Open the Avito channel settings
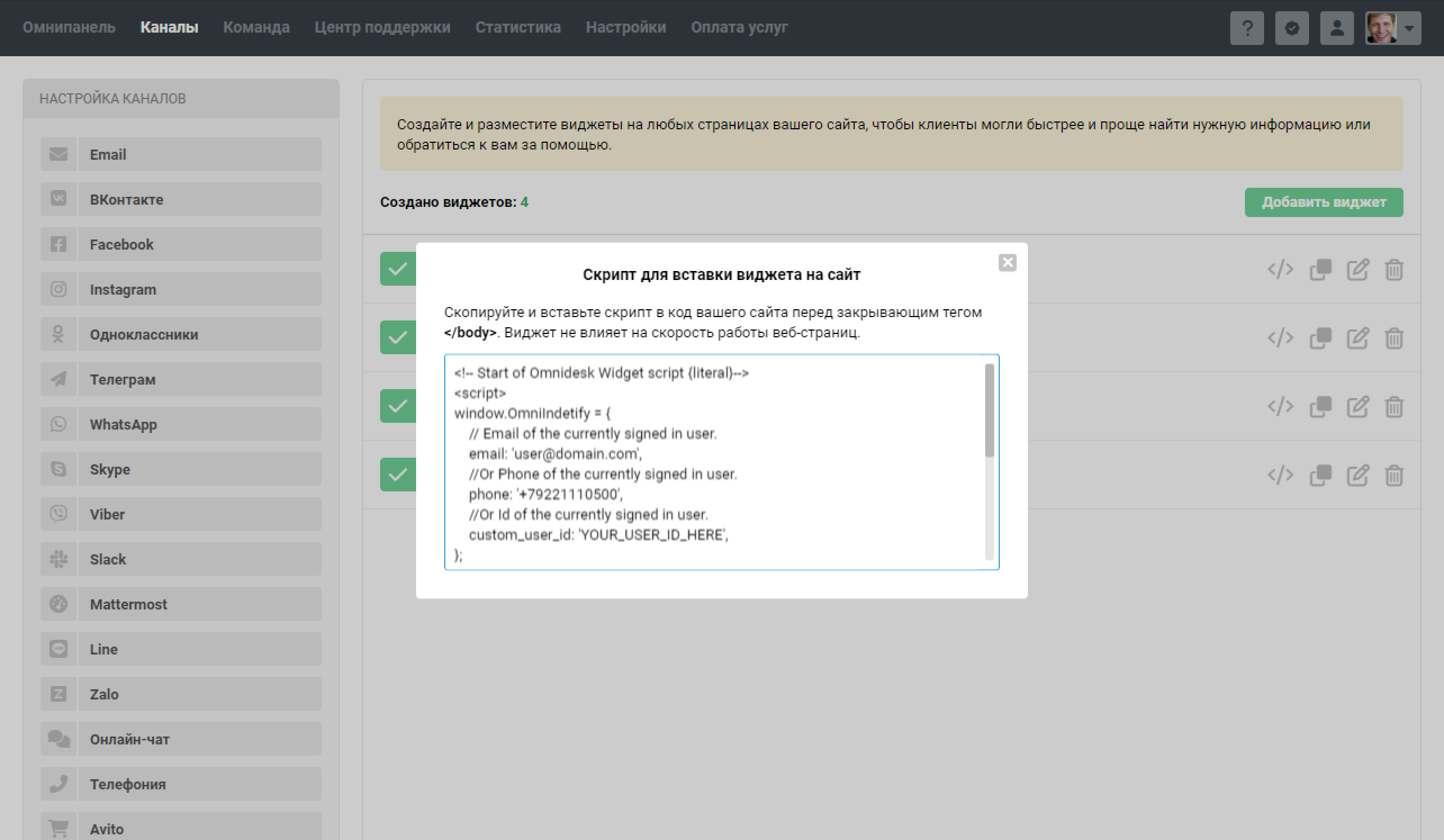Screen dimensions: 1444x840 [180, 827]
